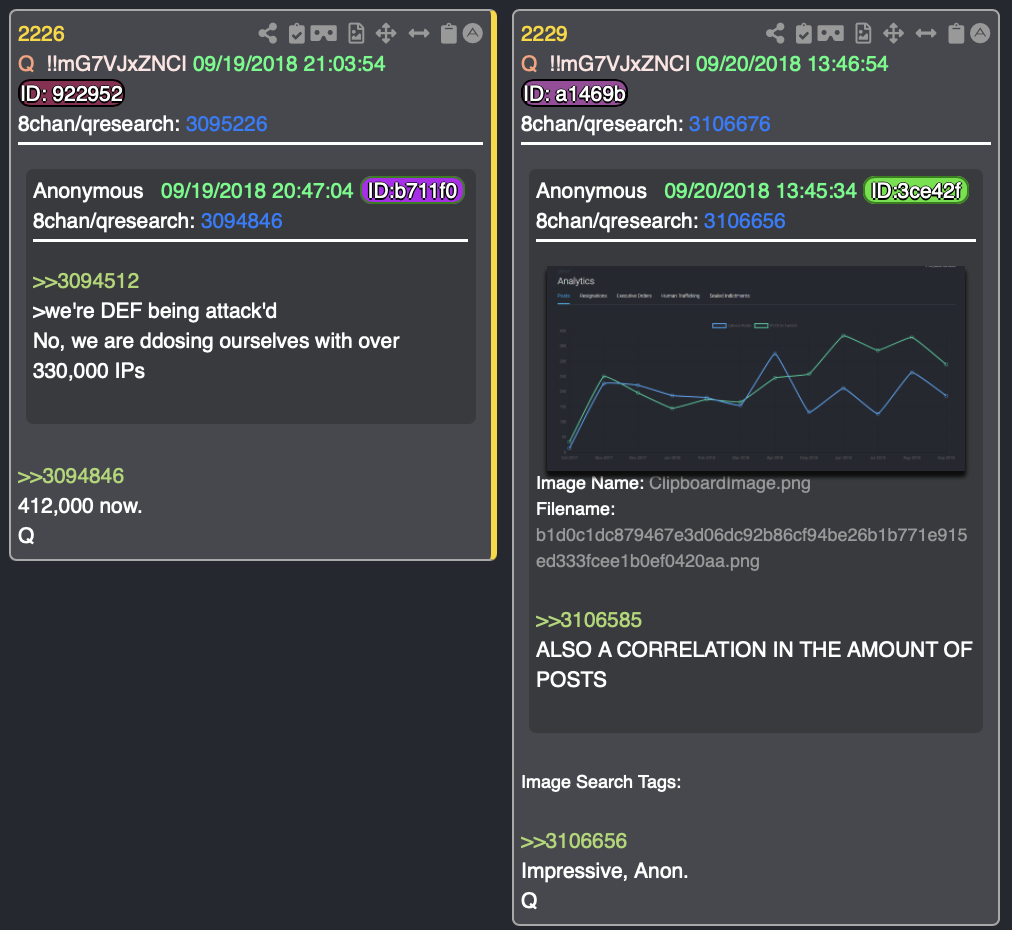
Task: Open post number 2226 heading
Action: point(41,34)
